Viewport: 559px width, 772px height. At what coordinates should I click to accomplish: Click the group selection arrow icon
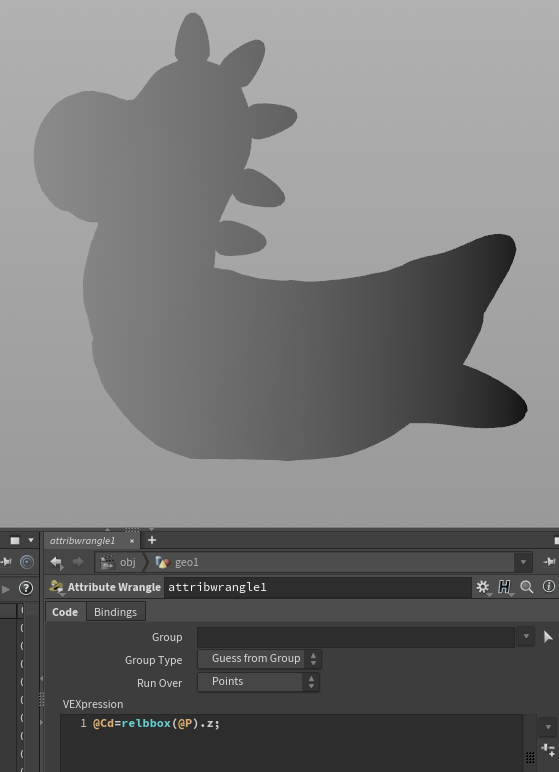(548, 637)
